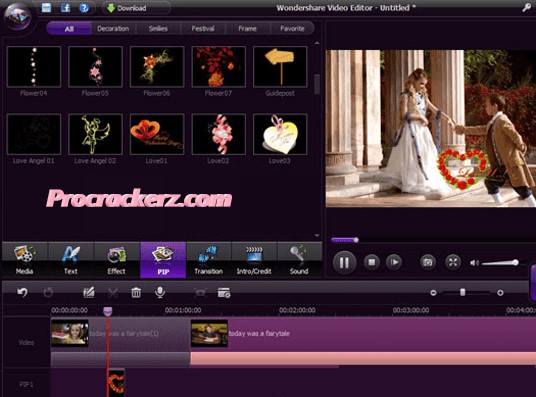Click the heart overlay in preview
Image resolution: width=536 pixels, height=397 pixels.
tap(463, 169)
